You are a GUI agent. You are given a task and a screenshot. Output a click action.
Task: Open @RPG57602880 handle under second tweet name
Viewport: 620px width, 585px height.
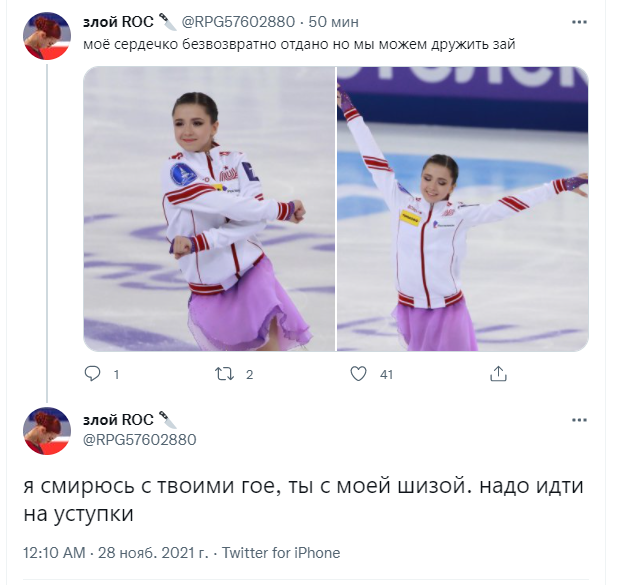pos(140,440)
